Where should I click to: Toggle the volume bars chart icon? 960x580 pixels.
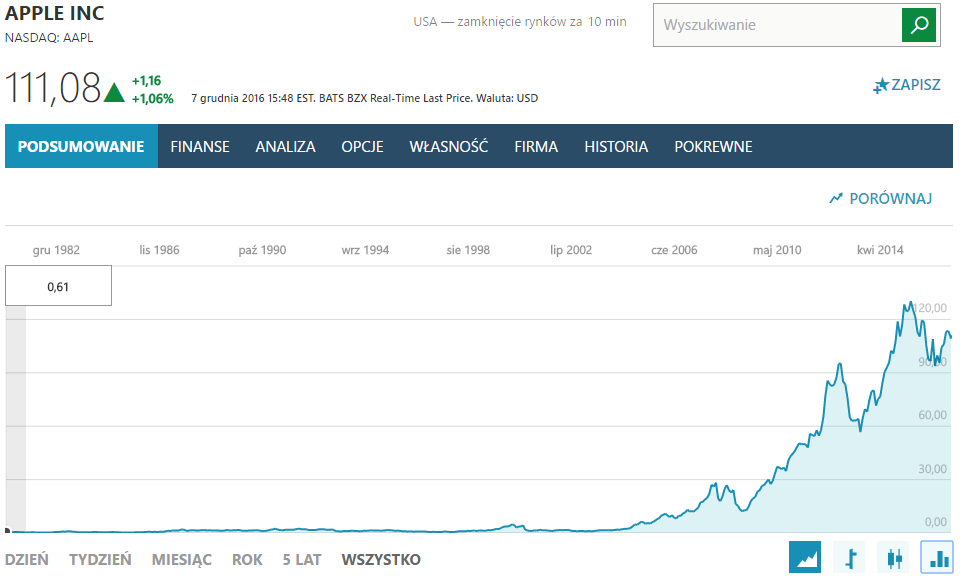pos(937,557)
